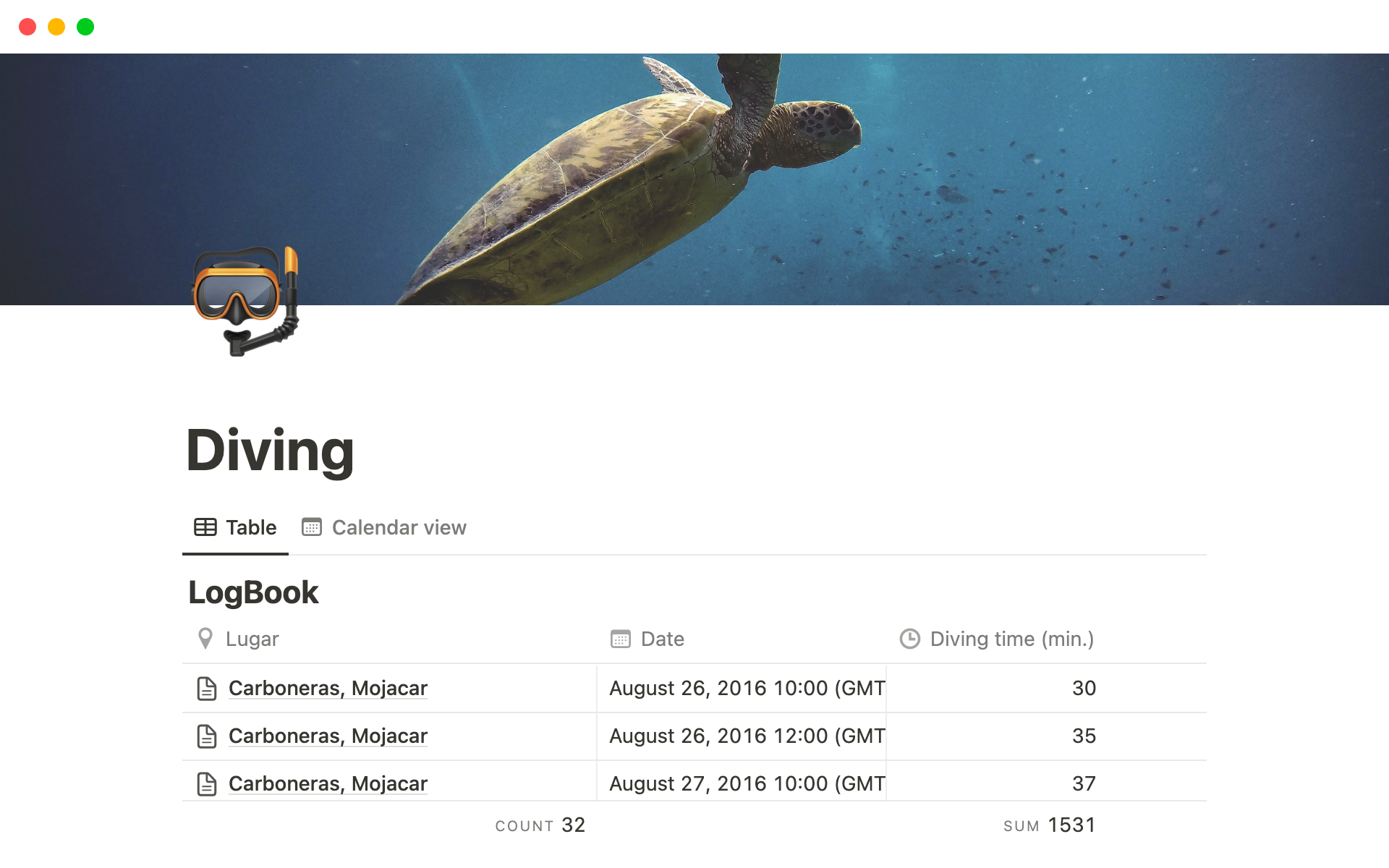Open the Lugar column header menu
This screenshot has width=1389, height=868.
(x=252, y=639)
